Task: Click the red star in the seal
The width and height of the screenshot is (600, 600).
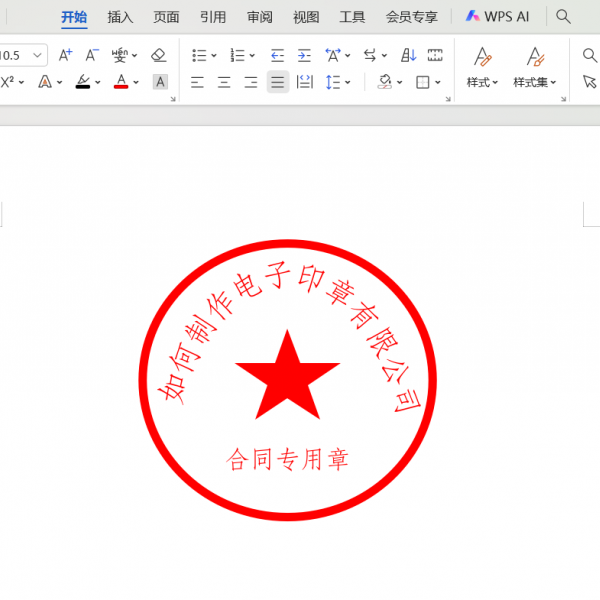Action: [x=287, y=378]
